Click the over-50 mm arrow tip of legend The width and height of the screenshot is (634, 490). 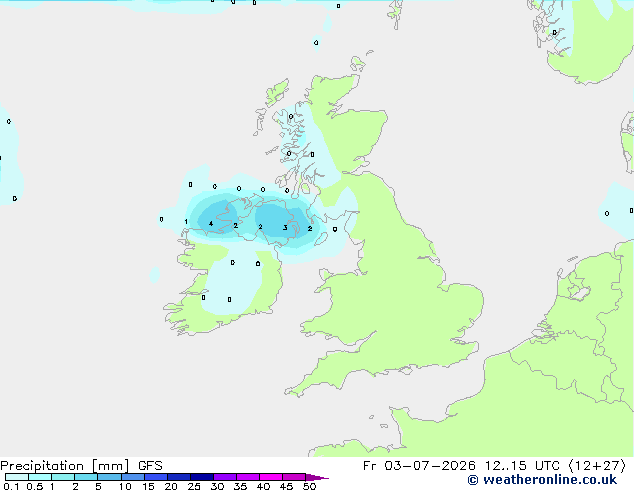tap(317, 477)
